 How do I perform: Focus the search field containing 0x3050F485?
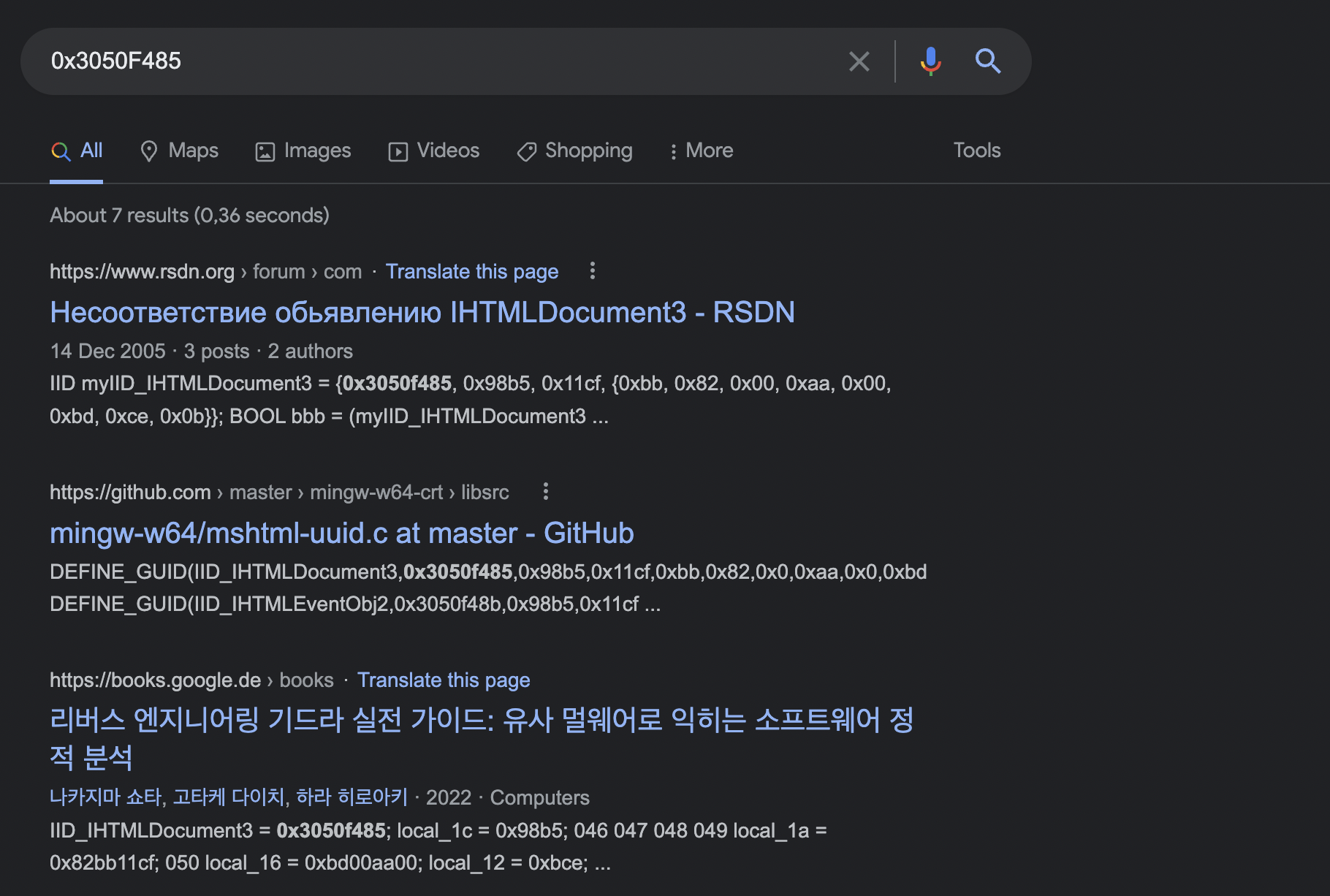[x=438, y=61]
